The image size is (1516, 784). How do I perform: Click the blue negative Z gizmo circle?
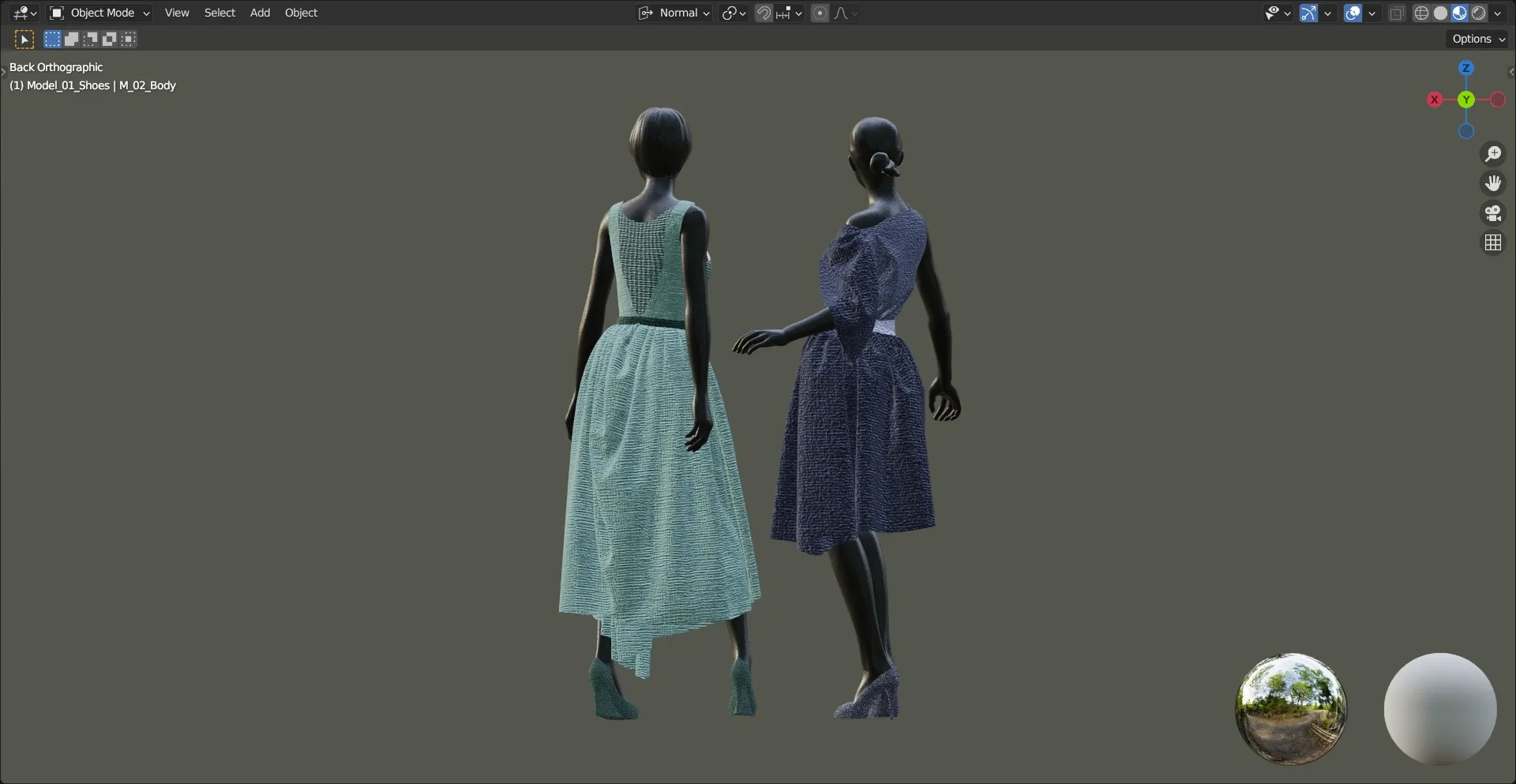coord(1465,131)
